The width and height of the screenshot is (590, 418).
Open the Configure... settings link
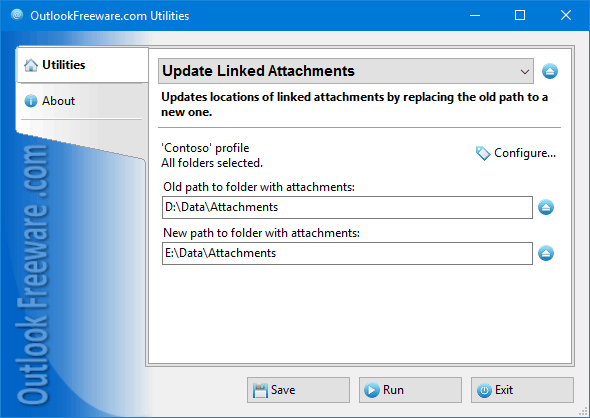point(516,153)
